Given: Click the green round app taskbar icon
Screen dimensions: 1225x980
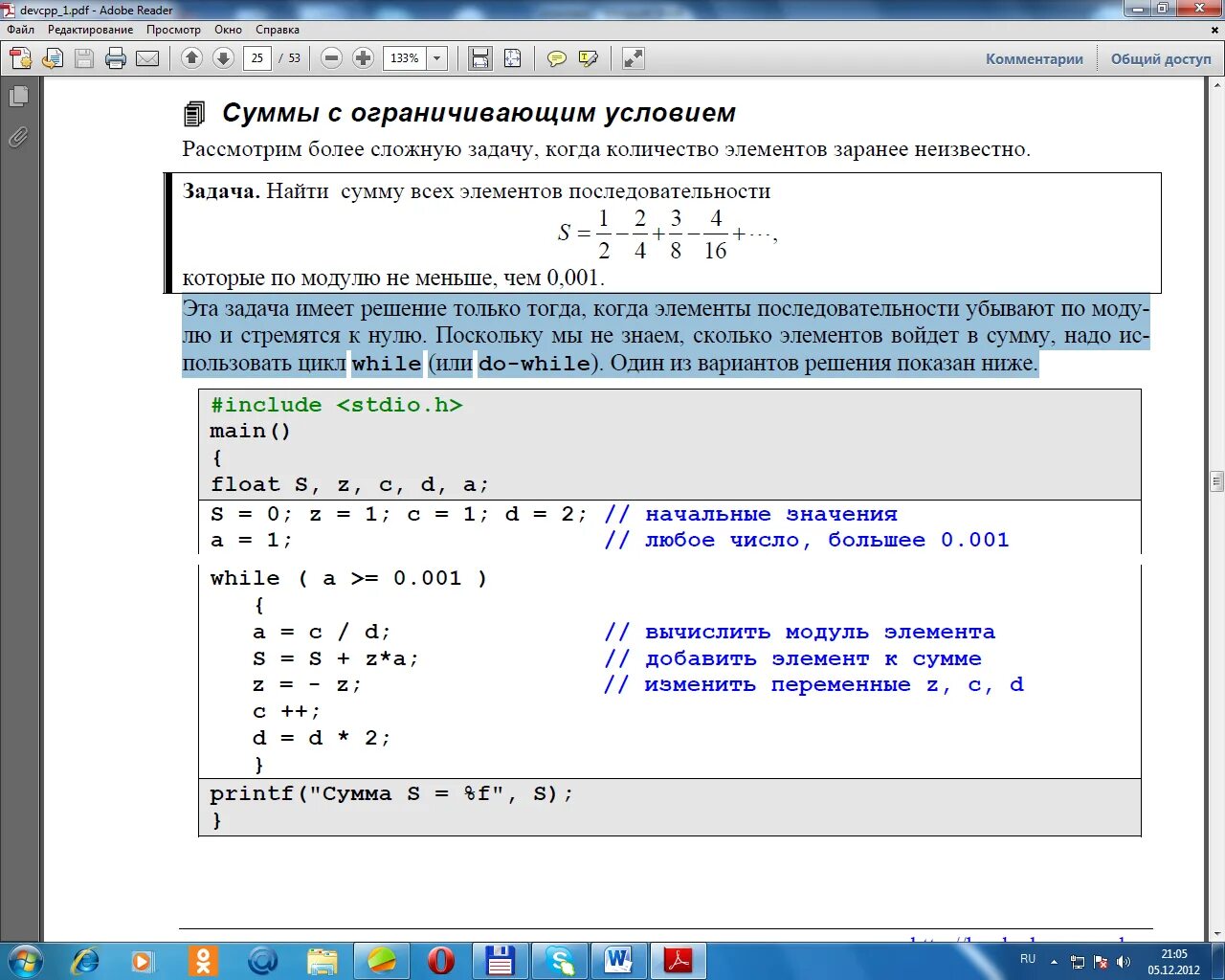Looking at the screenshot, I should (382, 960).
